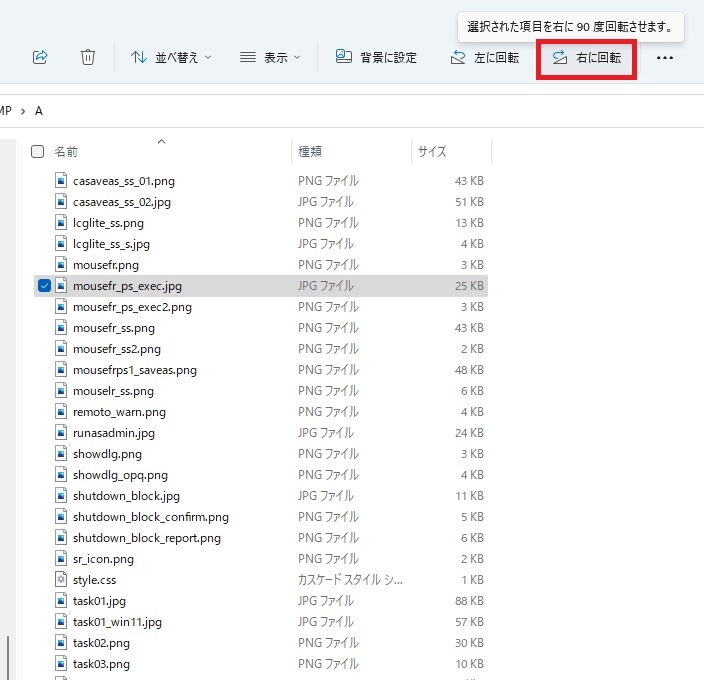Click the 88 KB size of task01.jpg
Image resolution: width=704 pixels, height=680 pixels.
click(x=469, y=601)
